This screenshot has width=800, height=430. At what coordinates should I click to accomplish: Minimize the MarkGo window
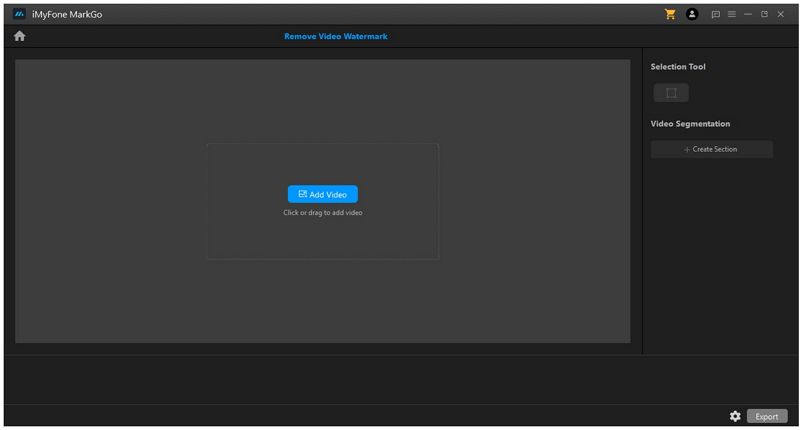(x=748, y=14)
